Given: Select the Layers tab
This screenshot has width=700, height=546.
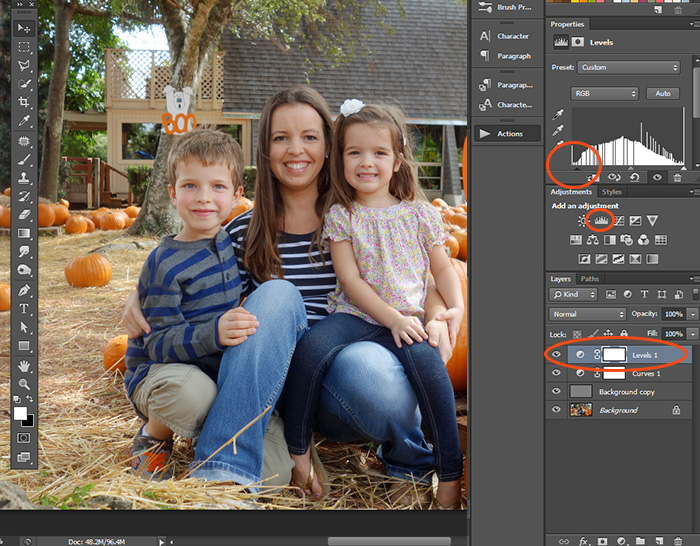Looking at the screenshot, I should click(x=560, y=279).
